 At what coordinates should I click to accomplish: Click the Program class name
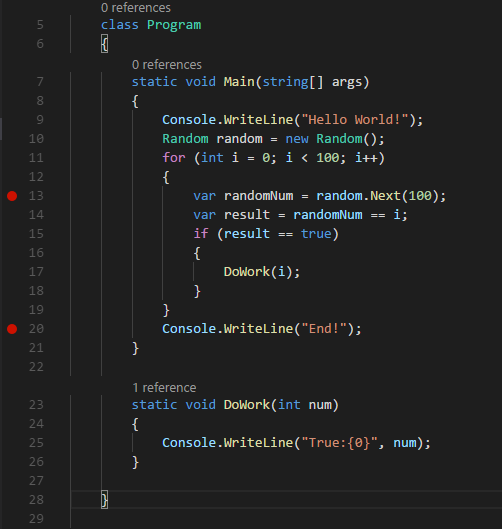tap(174, 25)
